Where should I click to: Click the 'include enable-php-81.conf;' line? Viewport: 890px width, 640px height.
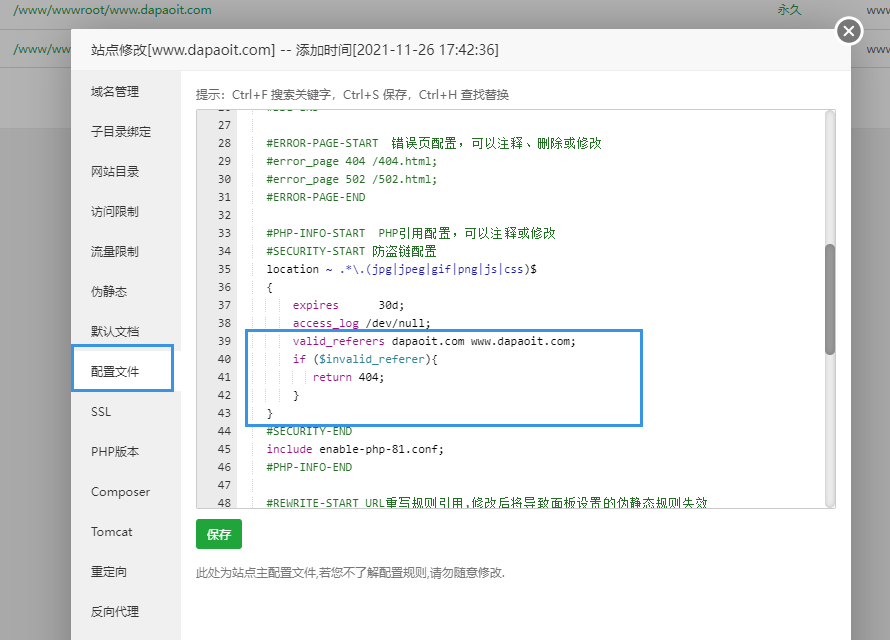coord(355,449)
